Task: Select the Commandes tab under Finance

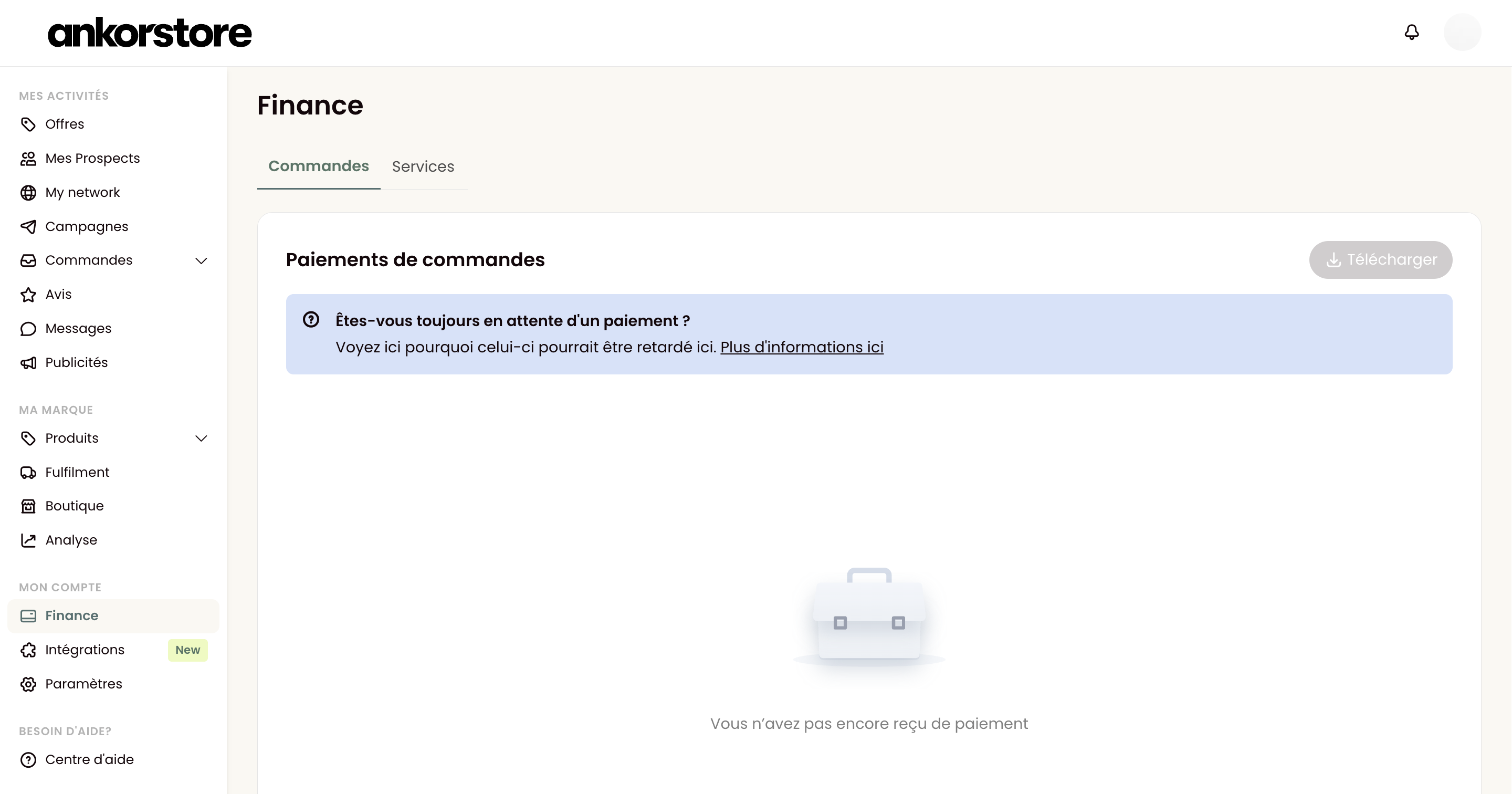Action: coord(319,166)
